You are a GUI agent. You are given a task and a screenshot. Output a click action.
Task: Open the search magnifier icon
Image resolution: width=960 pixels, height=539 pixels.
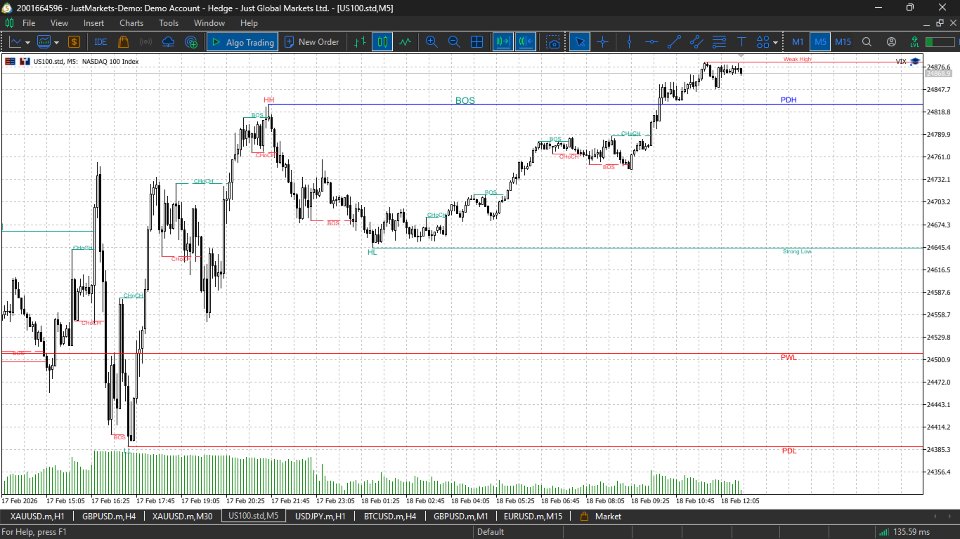866,42
